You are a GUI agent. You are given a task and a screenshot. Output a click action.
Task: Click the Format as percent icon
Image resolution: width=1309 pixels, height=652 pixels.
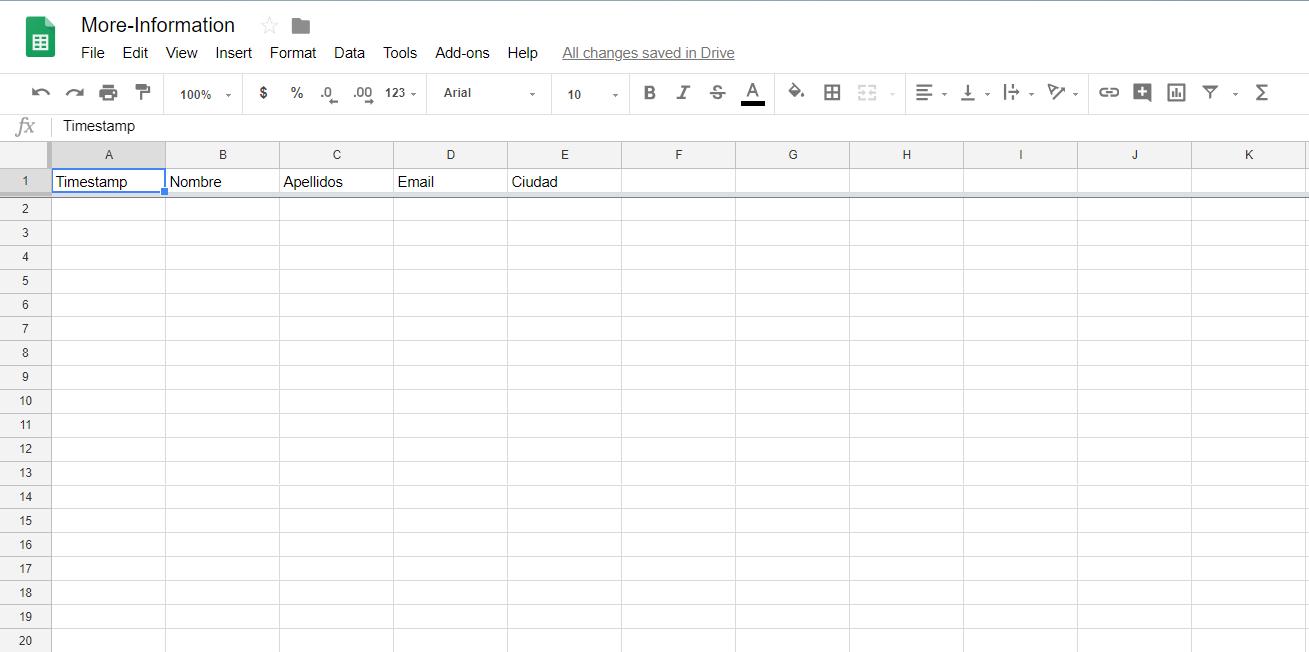pos(296,93)
